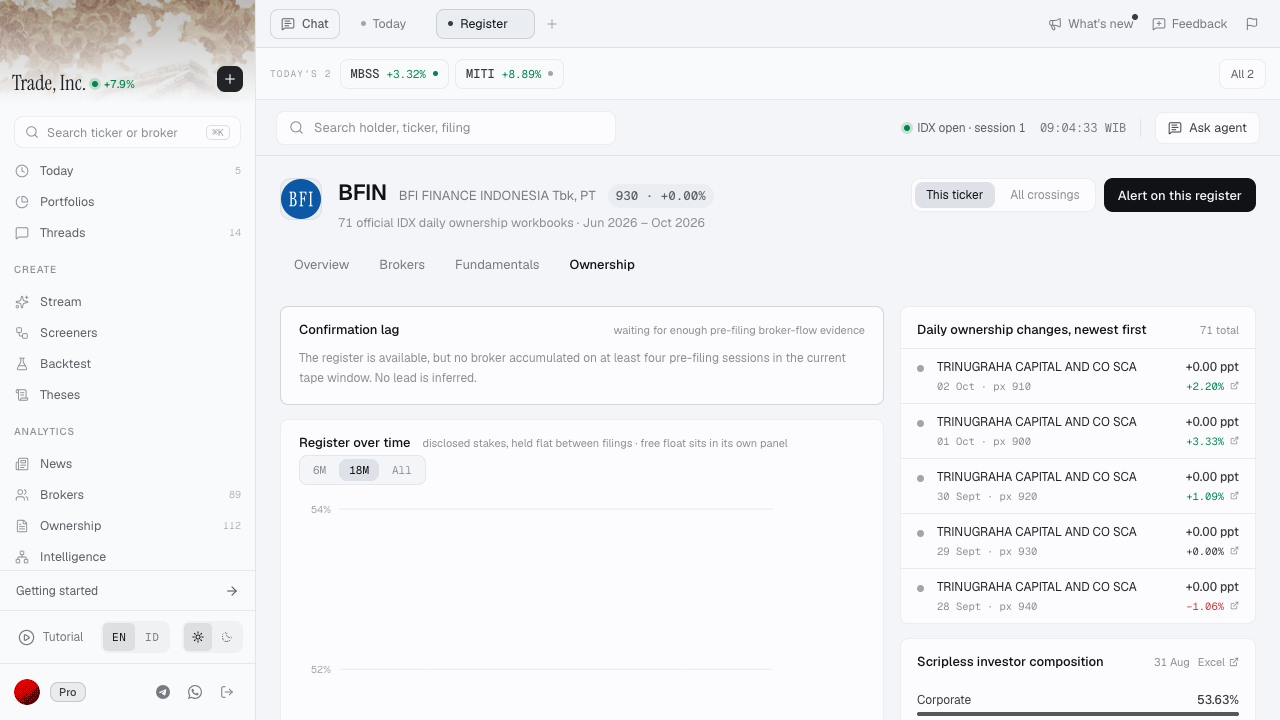The height and width of the screenshot is (720, 1280).
Task: Open Intelligence in sidebar
Action: 127,557
